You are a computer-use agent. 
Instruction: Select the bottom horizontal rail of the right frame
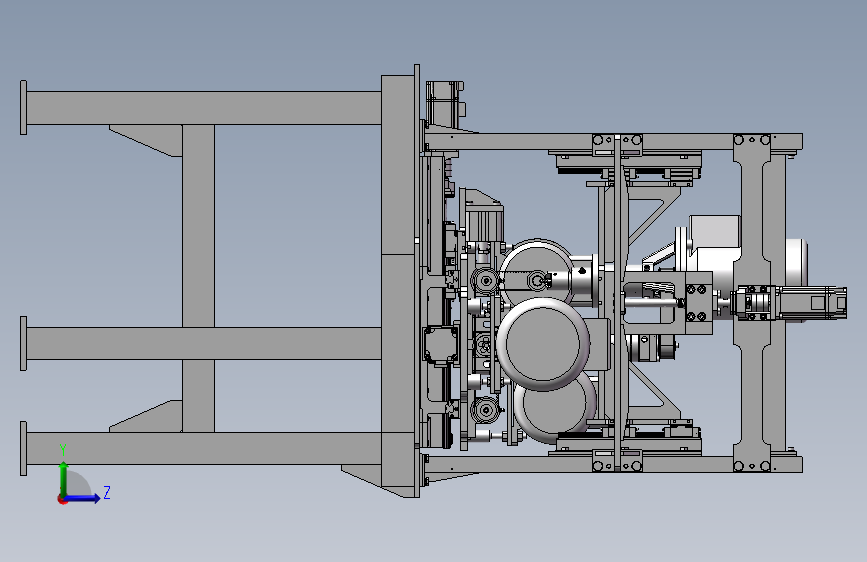click(x=613, y=464)
